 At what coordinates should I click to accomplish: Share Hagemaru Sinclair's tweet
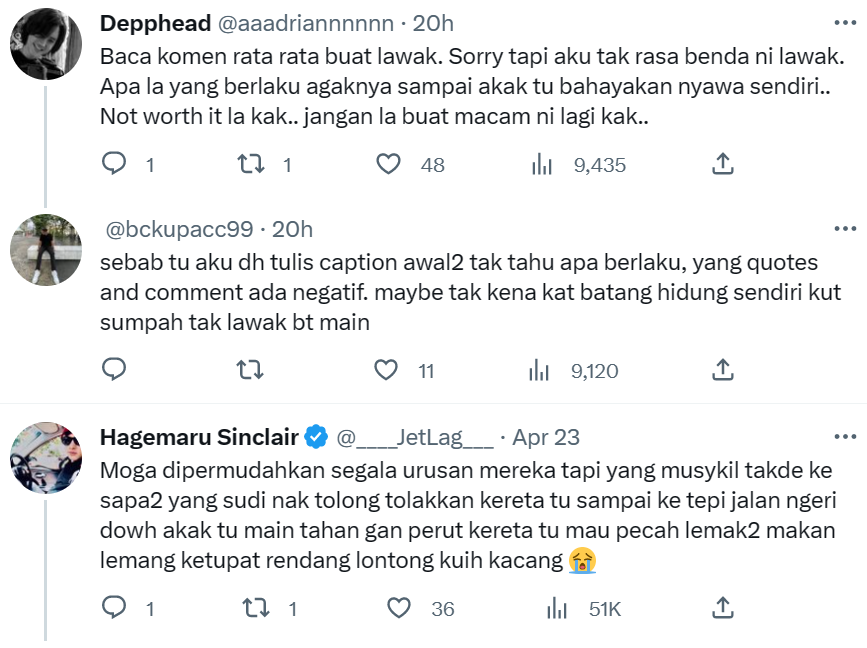pos(723,607)
